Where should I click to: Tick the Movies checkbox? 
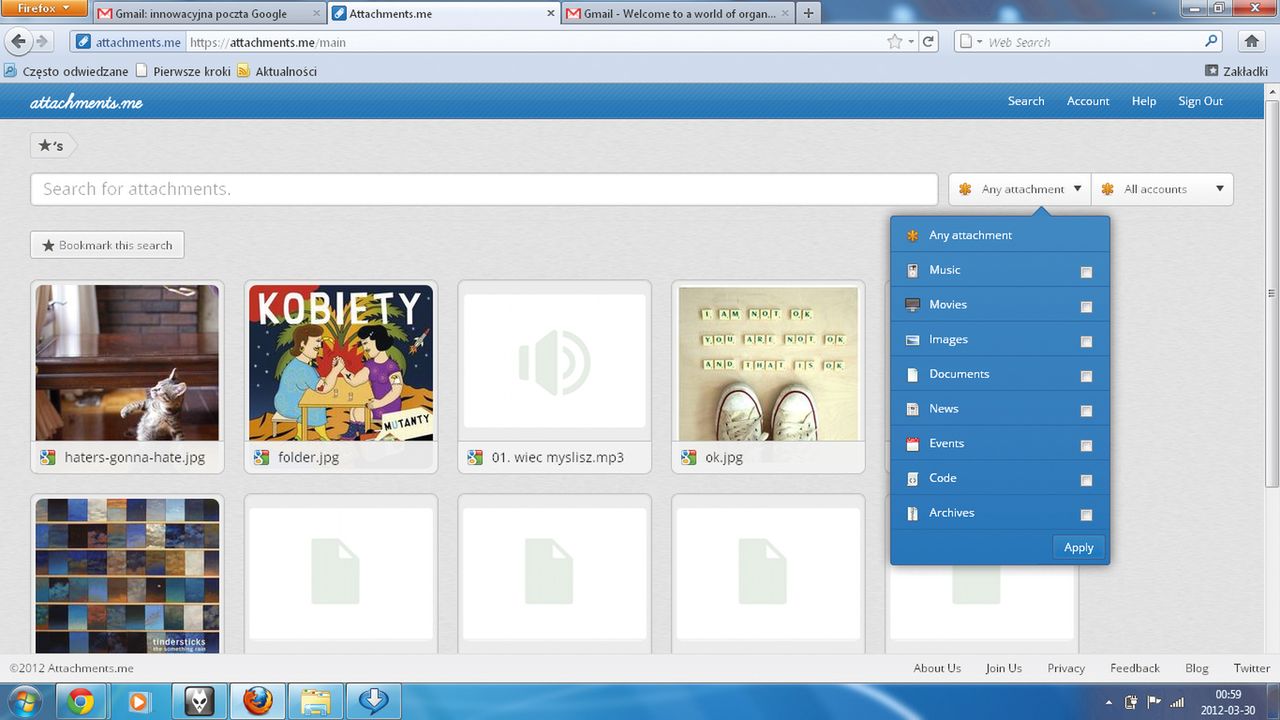coord(1086,307)
